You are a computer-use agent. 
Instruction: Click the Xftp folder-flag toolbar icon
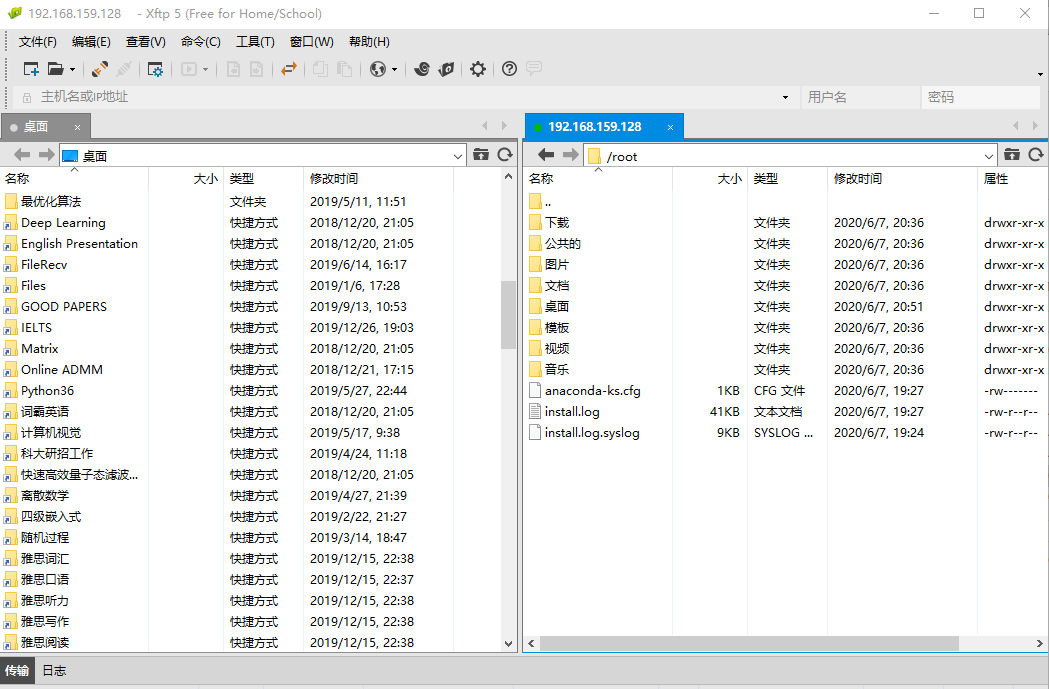(446, 69)
